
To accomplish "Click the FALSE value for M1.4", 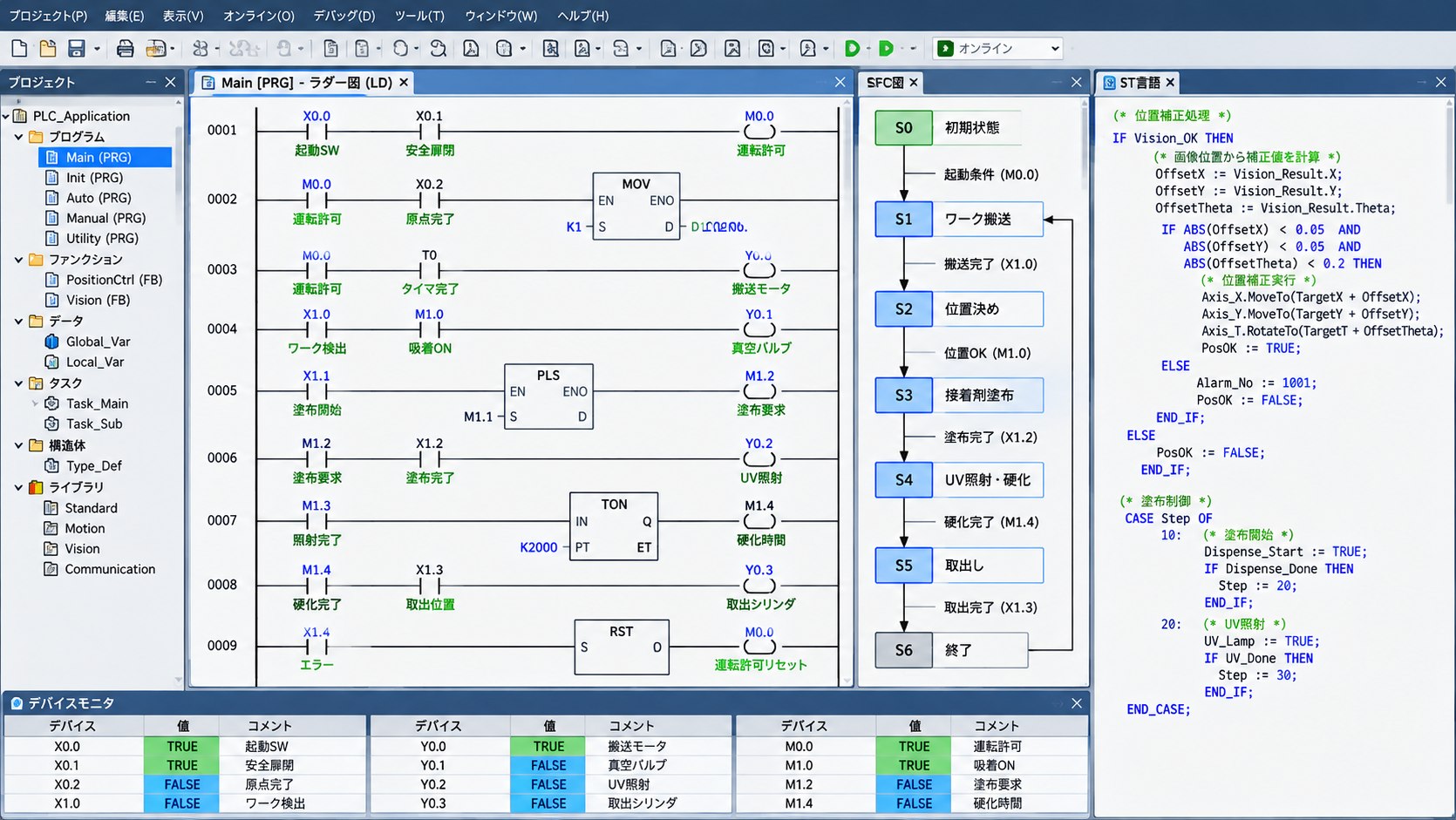I will (x=915, y=803).
